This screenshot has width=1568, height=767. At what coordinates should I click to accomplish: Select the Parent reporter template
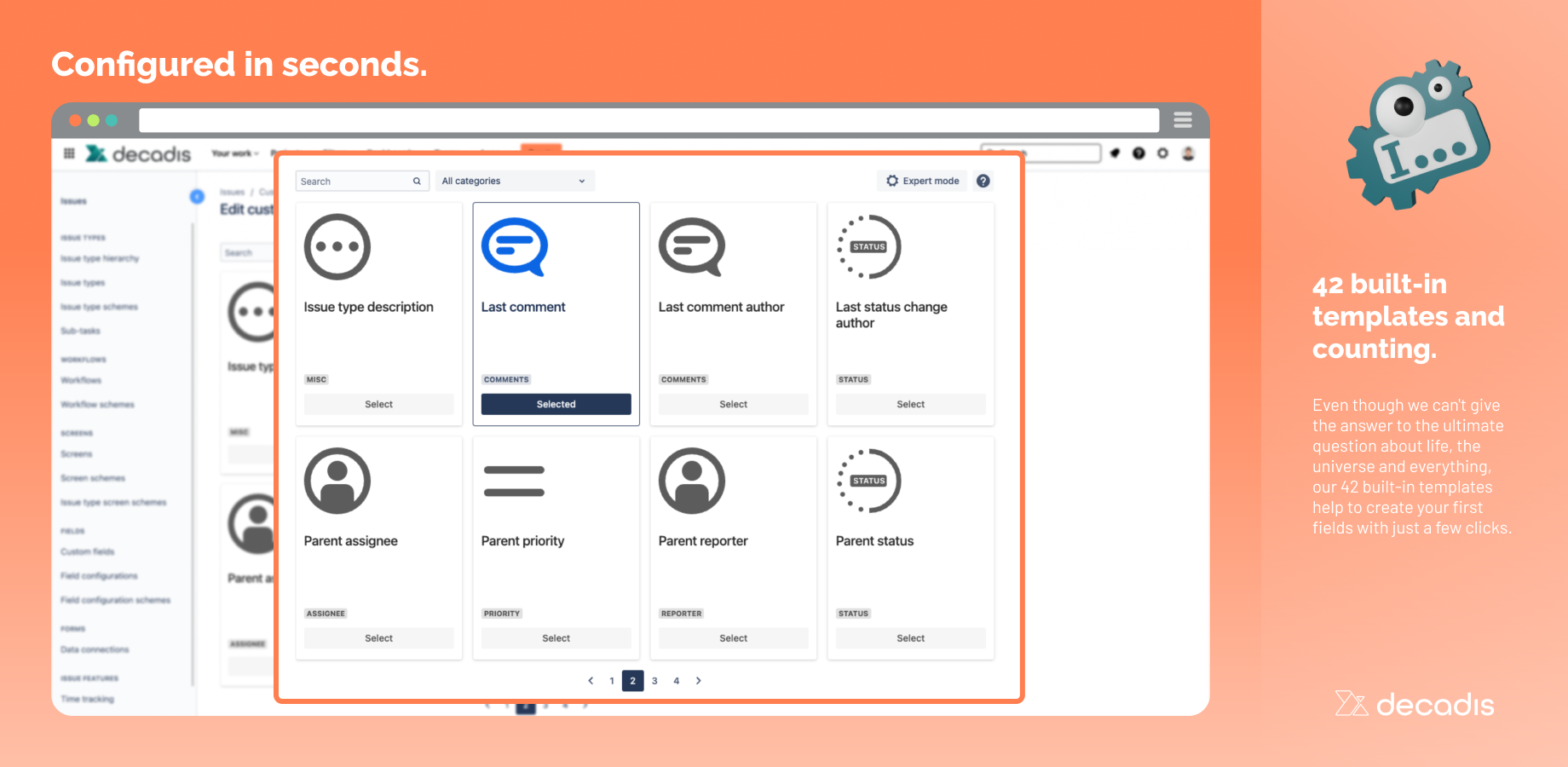pos(733,638)
